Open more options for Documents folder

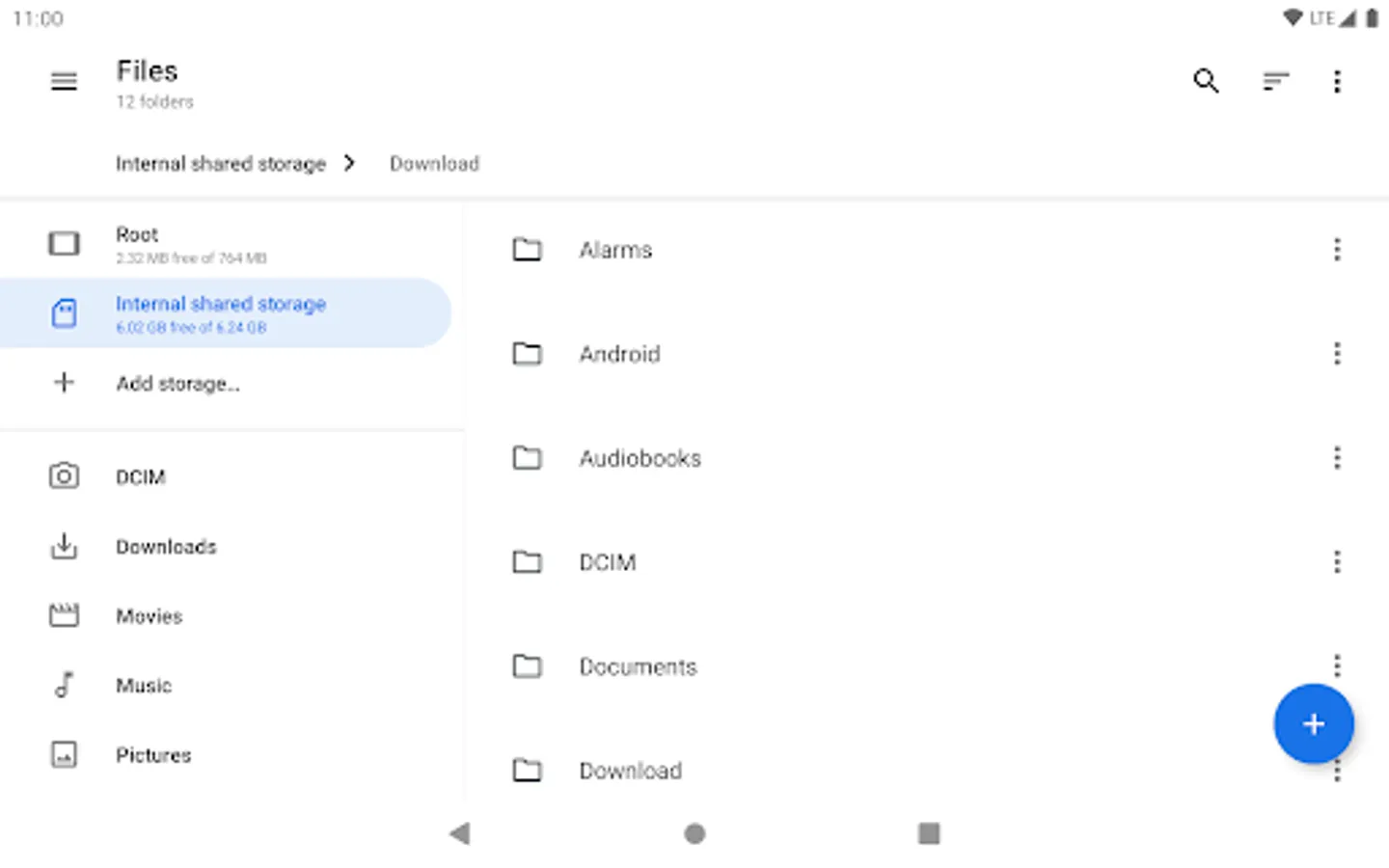(x=1337, y=665)
